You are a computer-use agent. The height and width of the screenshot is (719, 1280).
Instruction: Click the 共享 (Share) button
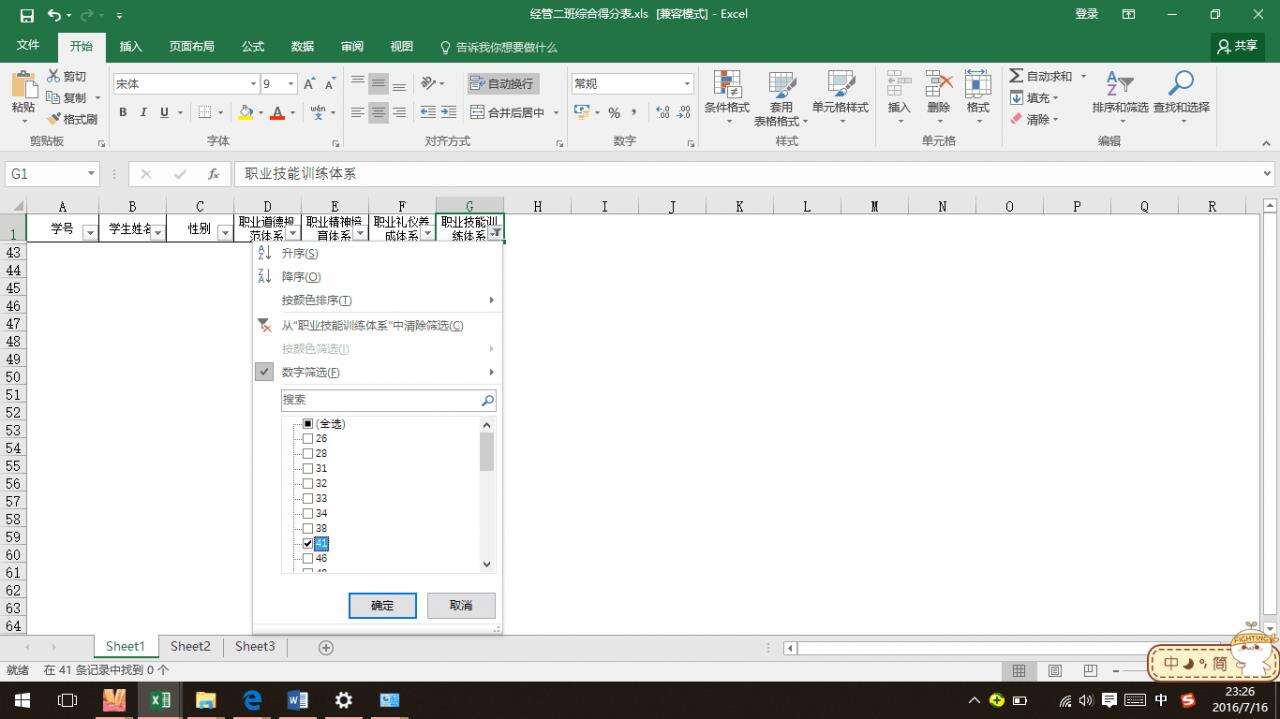point(1238,46)
